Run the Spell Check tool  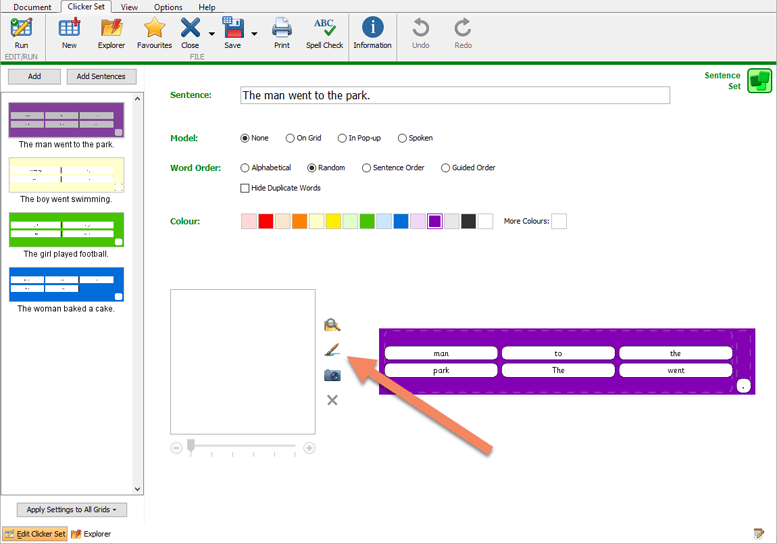(324, 31)
